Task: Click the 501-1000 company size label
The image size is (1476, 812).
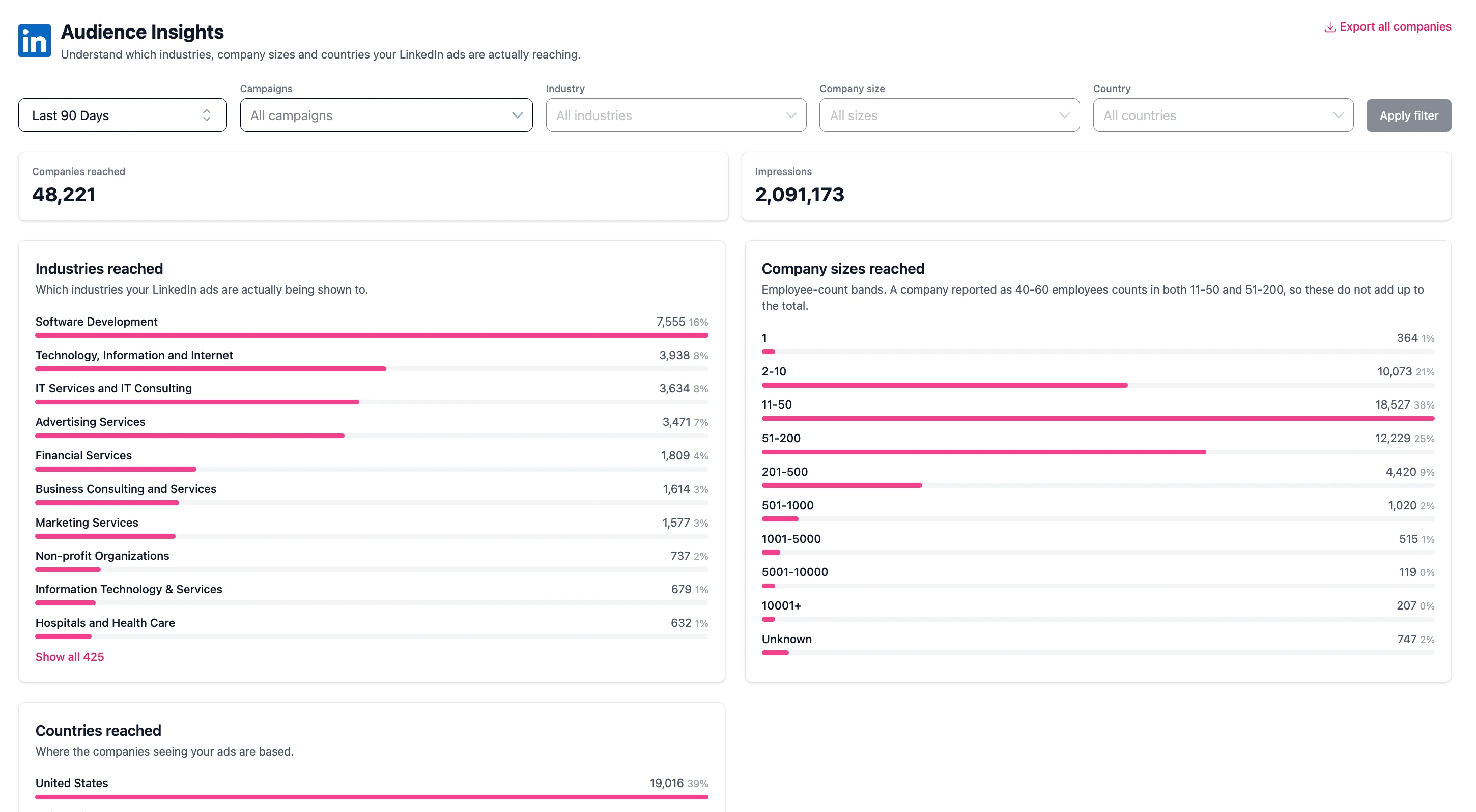Action: tap(787, 505)
